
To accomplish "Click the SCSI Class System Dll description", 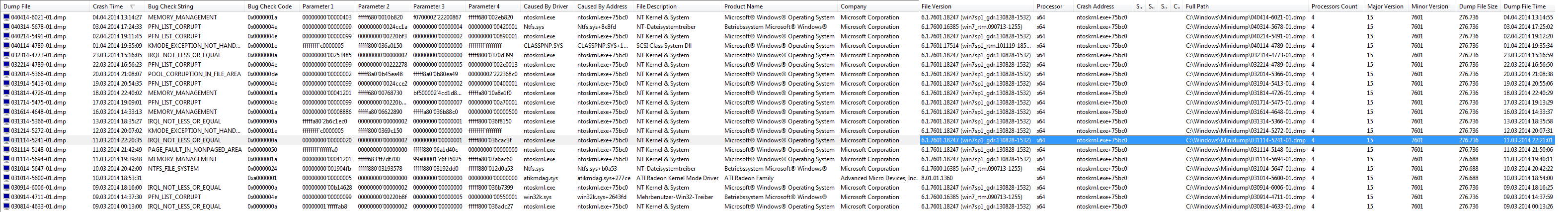I will pos(663,46).
